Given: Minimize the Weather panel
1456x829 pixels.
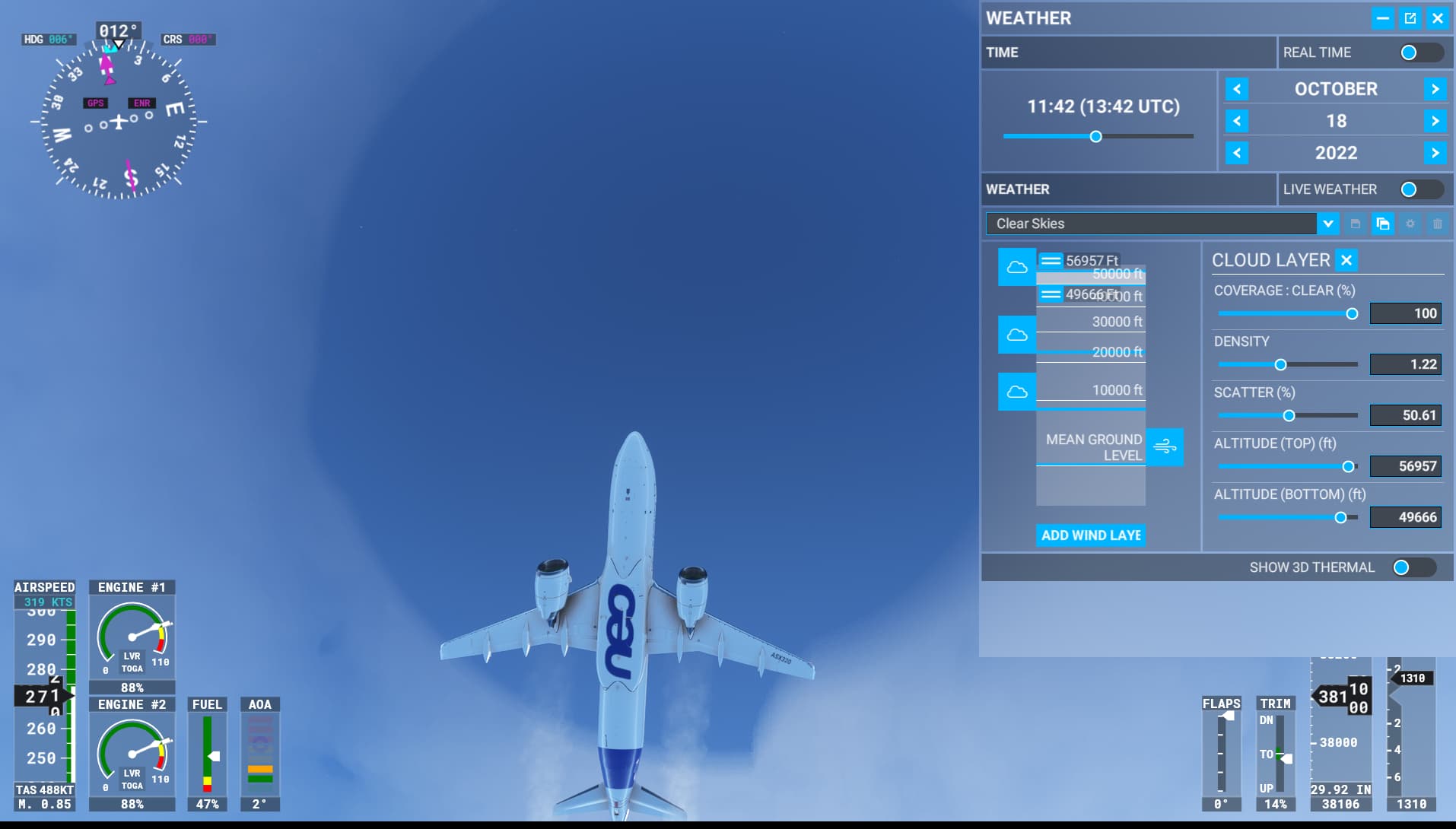Looking at the screenshot, I should coord(1383,18).
